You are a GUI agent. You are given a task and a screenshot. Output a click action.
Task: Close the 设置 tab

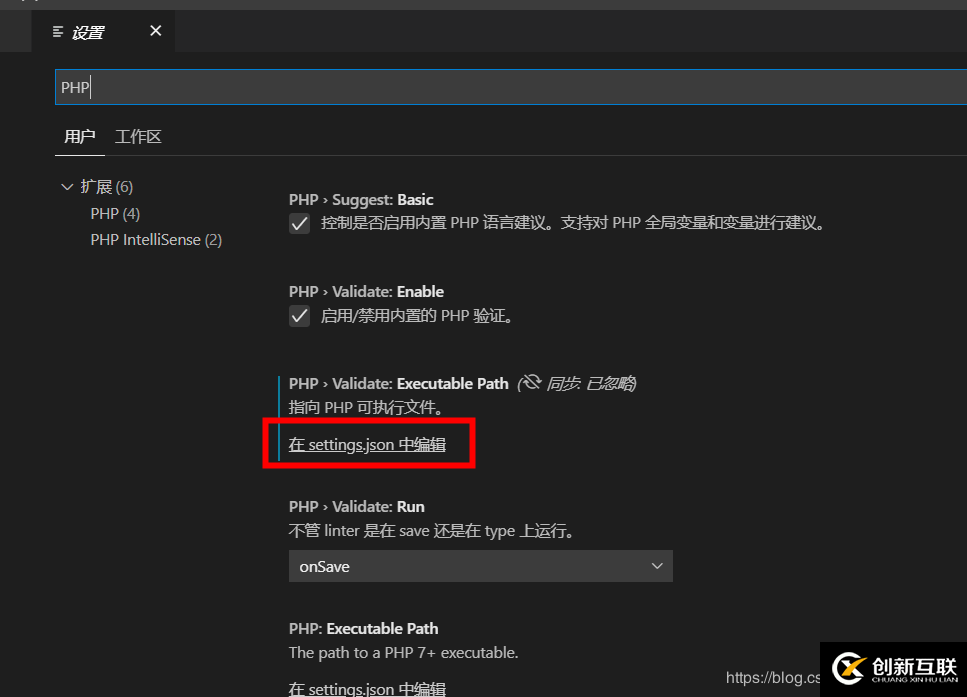[x=155, y=31]
